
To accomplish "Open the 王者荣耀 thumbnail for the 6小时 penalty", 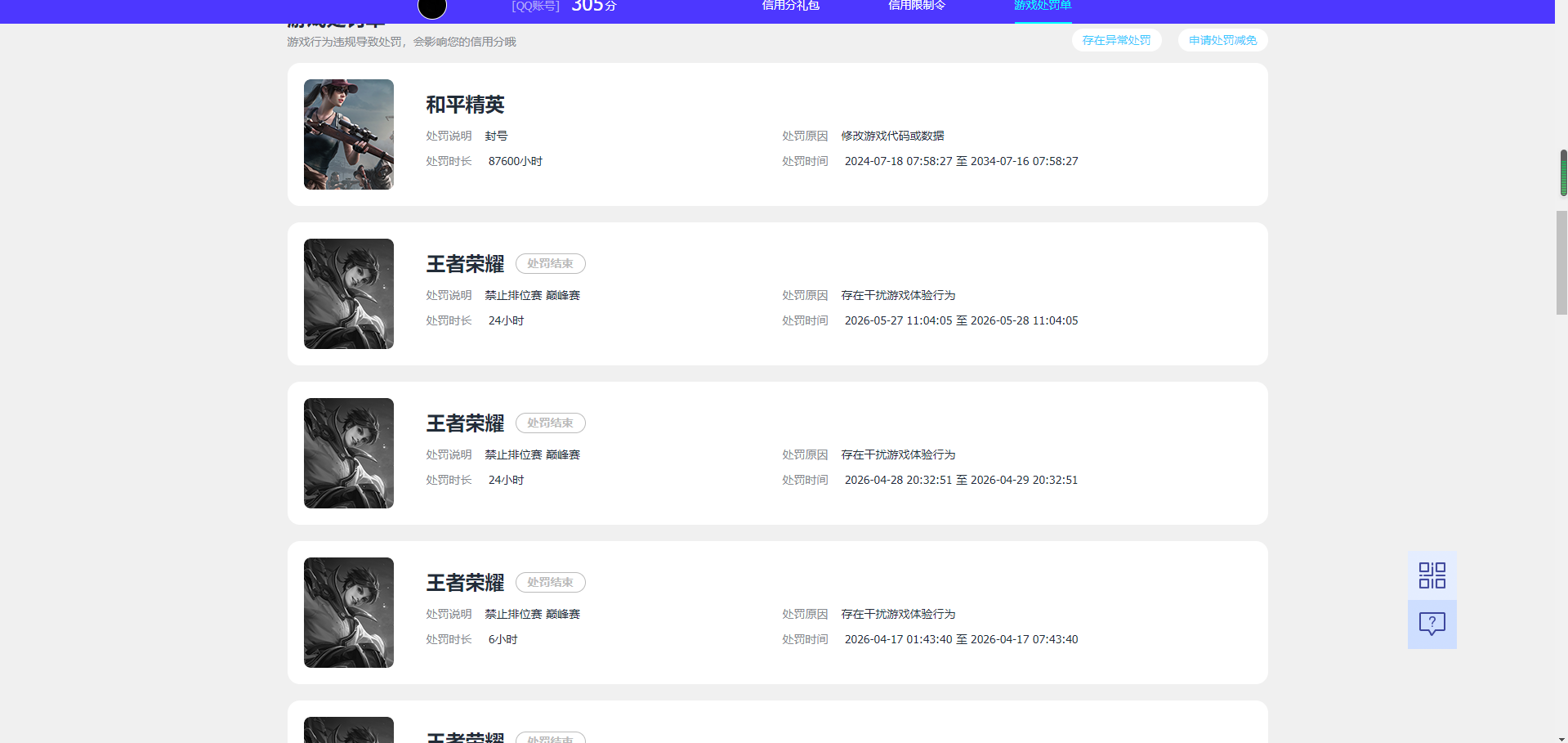I will [349, 612].
